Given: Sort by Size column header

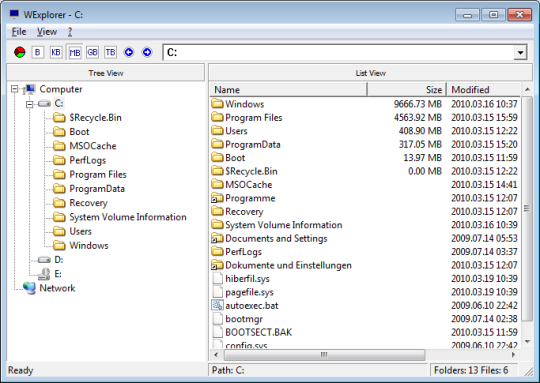Looking at the screenshot, I should click(407, 90).
